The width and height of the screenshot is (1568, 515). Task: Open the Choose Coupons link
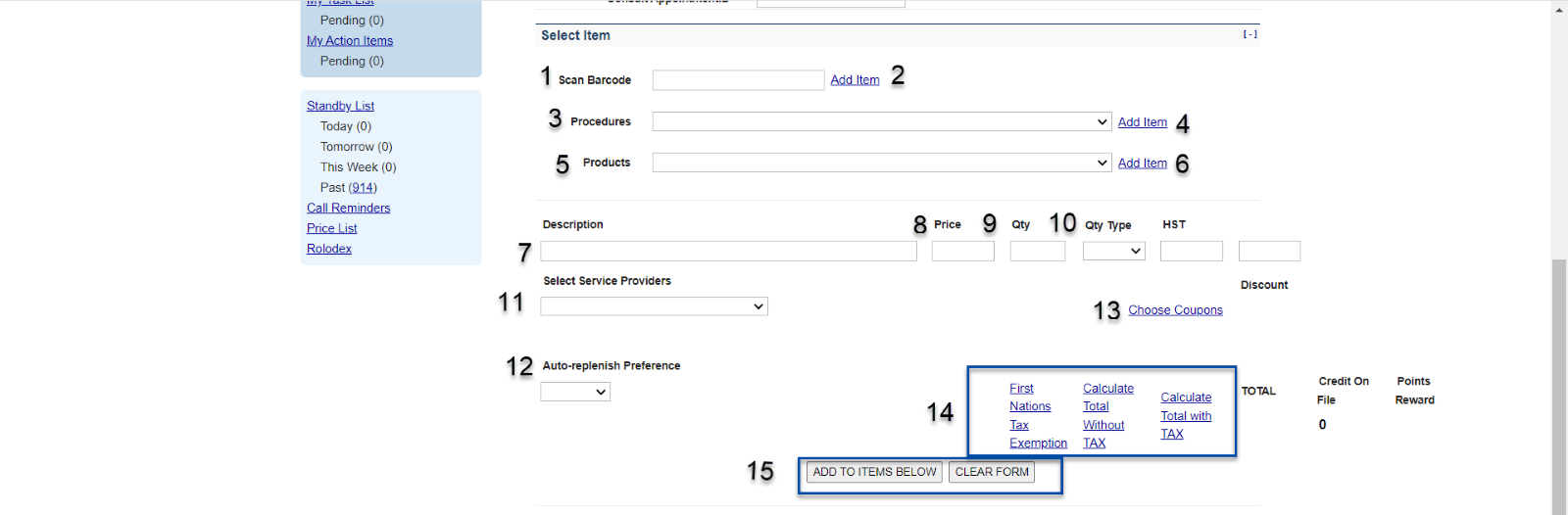[1175, 310]
